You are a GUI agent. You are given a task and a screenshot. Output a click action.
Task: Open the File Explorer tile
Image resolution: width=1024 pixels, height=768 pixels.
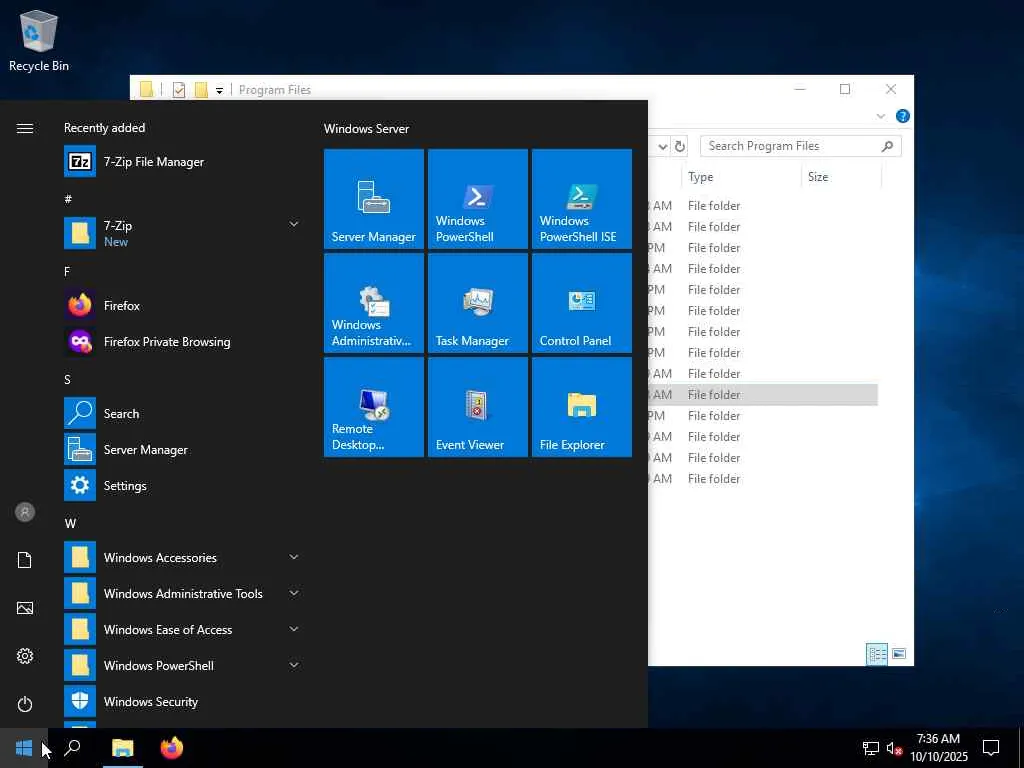pos(581,407)
